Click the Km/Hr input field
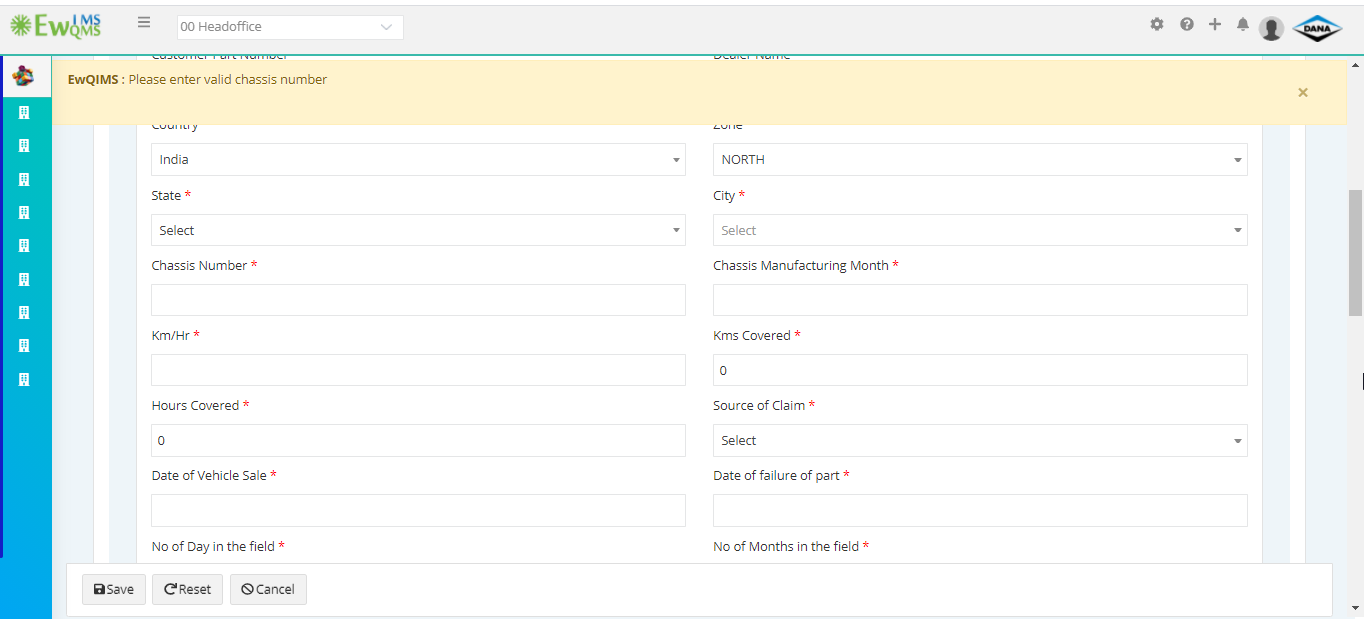 pos(418,370)
